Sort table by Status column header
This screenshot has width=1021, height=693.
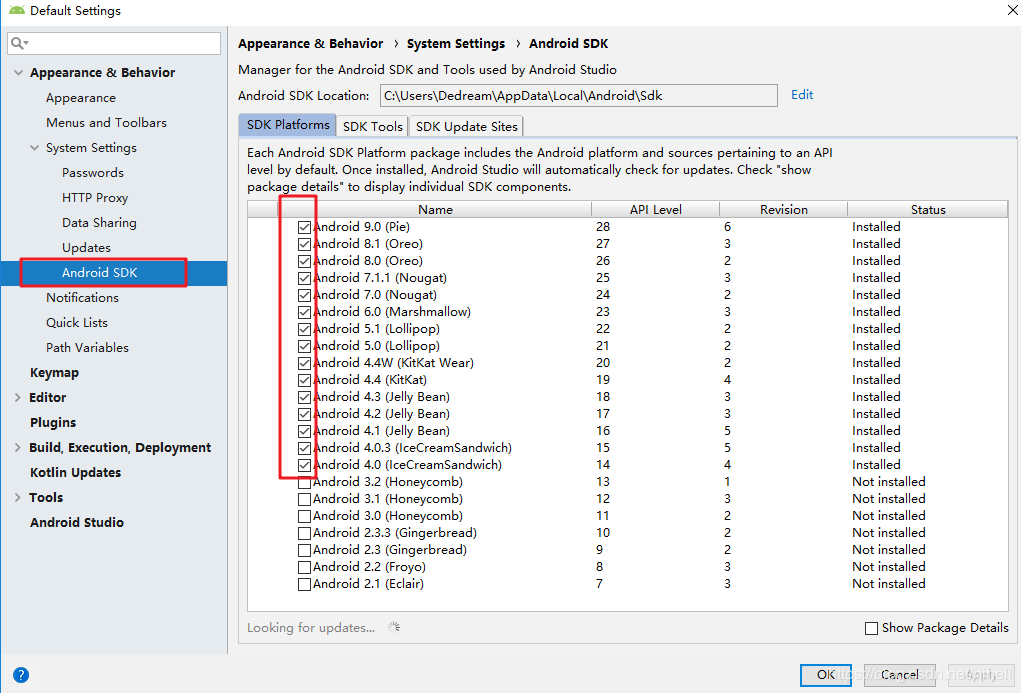pos(928,210)
